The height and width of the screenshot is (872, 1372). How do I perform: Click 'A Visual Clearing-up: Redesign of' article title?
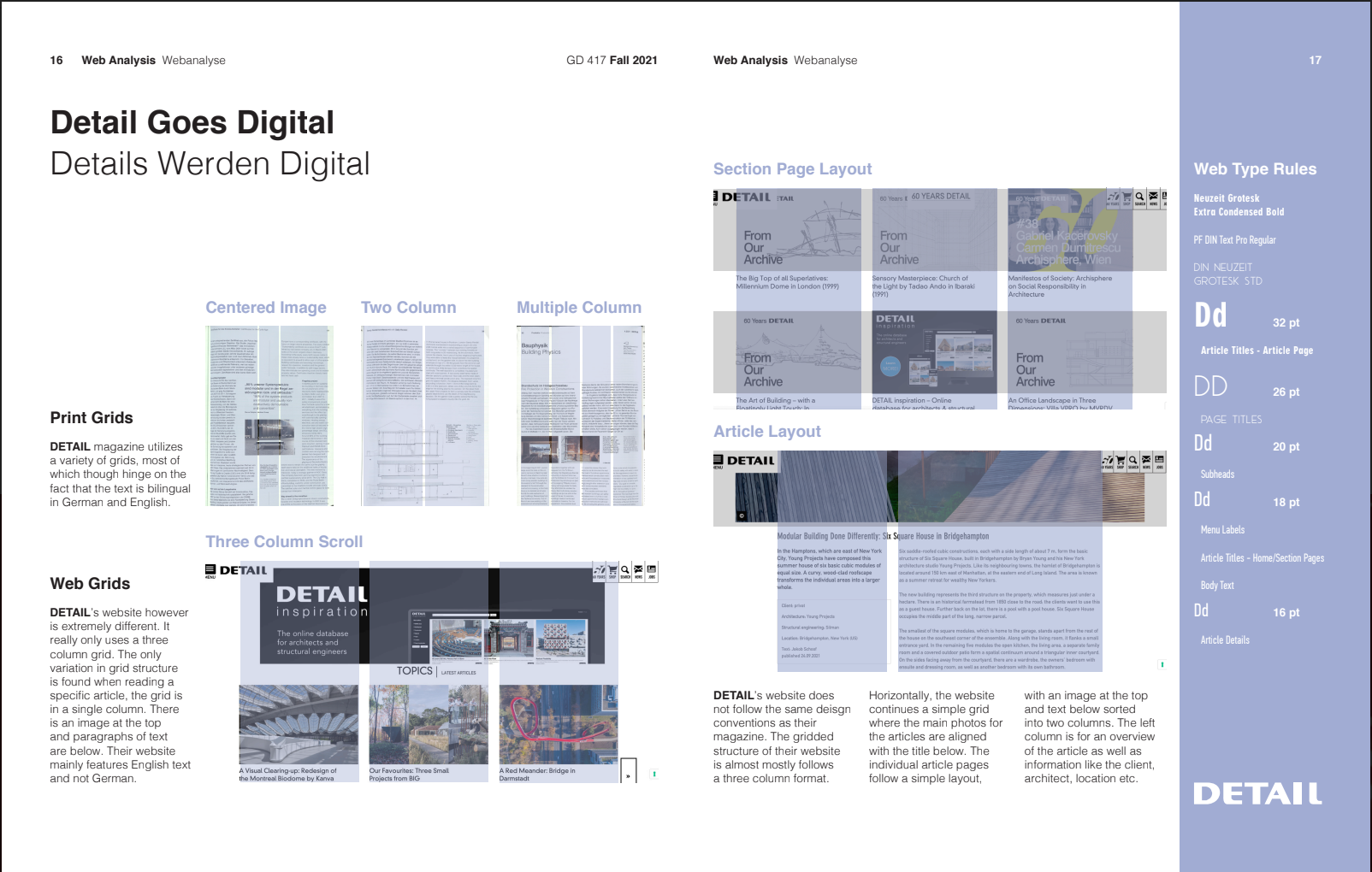pos(287,770)
